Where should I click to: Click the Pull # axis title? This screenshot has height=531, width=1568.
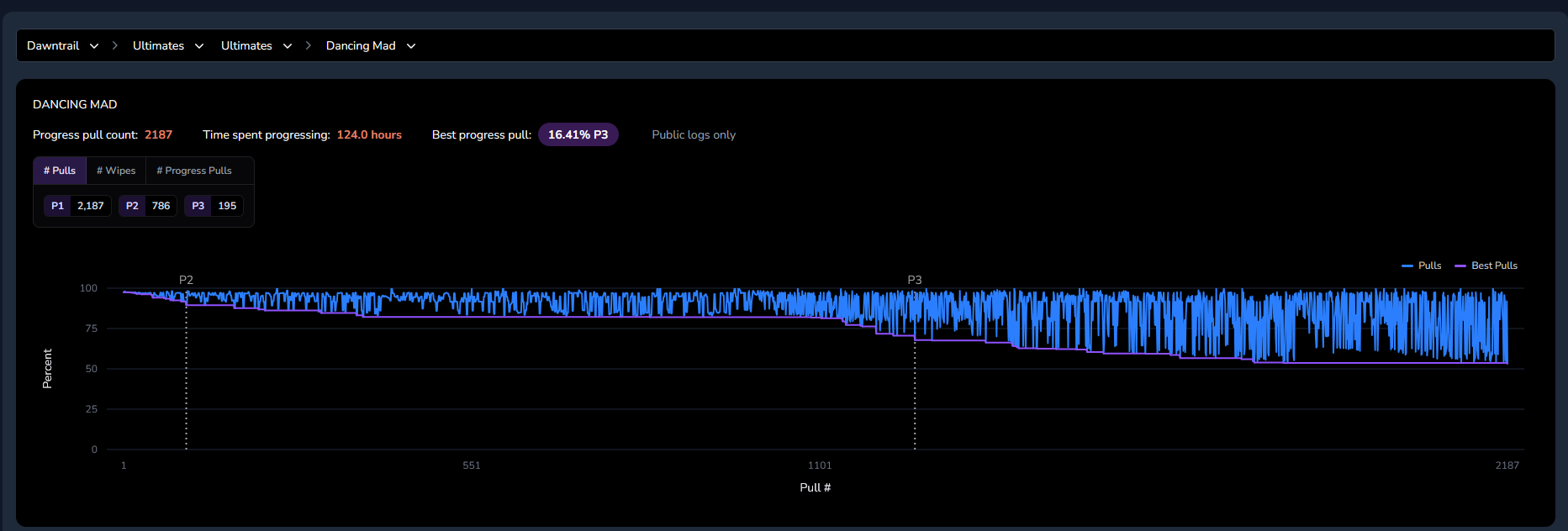(816, 487)
